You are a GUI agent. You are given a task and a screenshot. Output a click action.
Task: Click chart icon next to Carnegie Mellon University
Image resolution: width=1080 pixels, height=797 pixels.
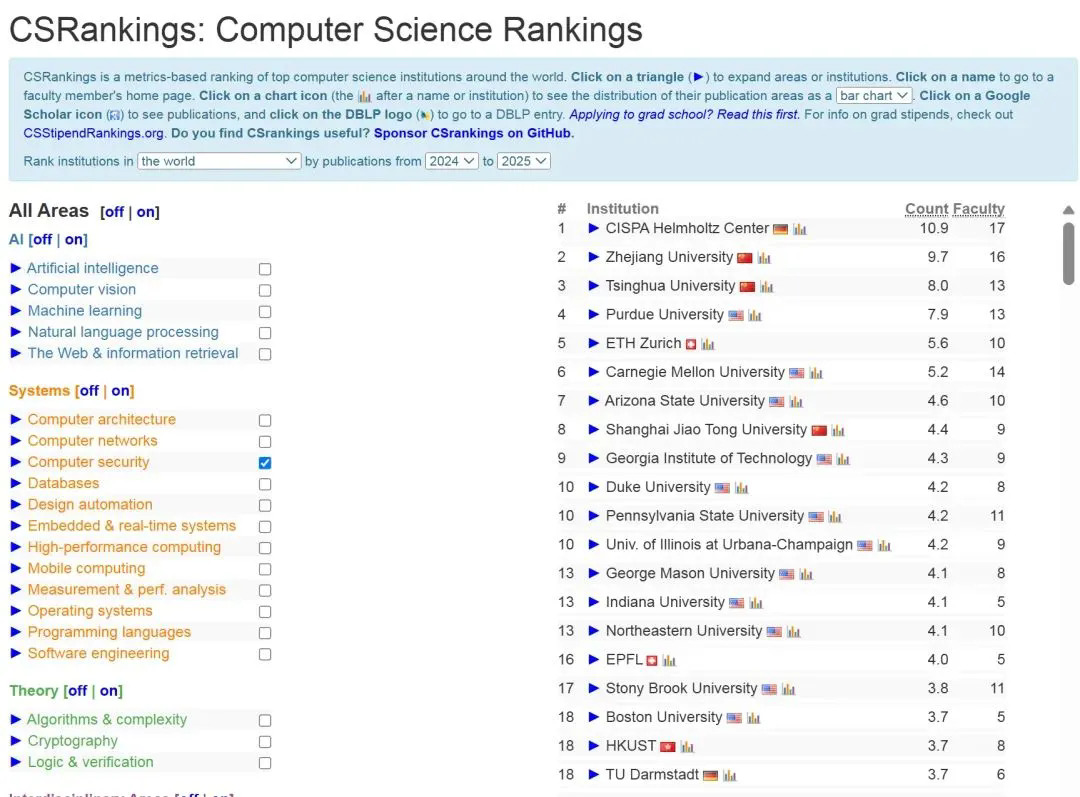point(816,373)
